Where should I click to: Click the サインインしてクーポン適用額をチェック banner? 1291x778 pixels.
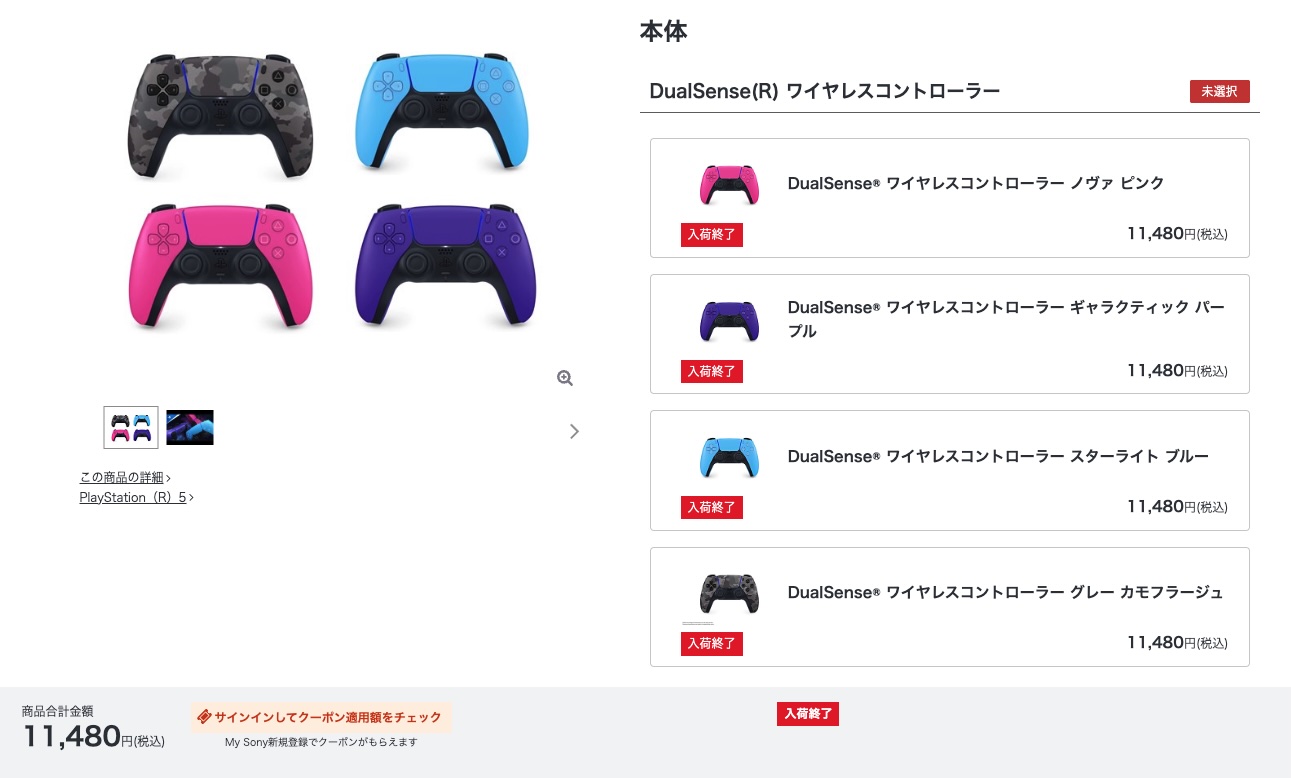tap(321, 717)
